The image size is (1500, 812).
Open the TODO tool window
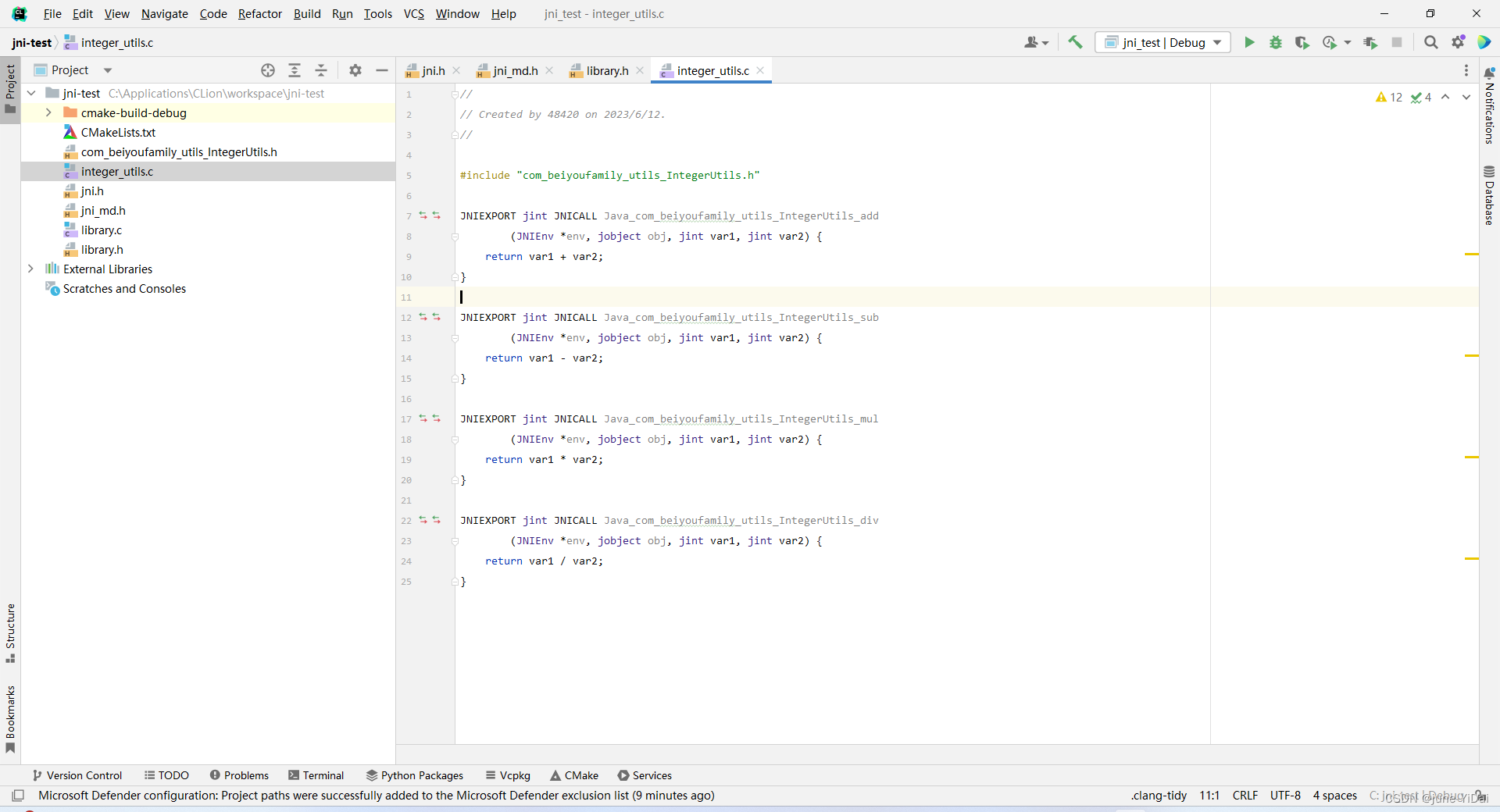coord(166,775)
